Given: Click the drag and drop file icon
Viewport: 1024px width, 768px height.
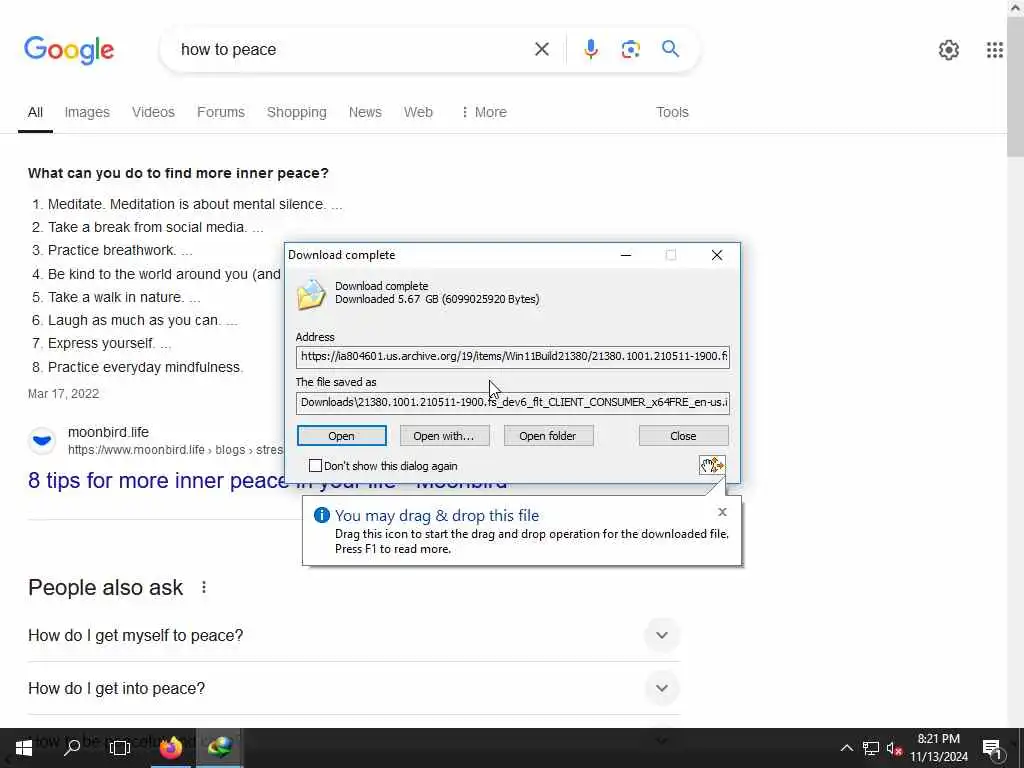Looking at the screenshot, I should 712,465.
